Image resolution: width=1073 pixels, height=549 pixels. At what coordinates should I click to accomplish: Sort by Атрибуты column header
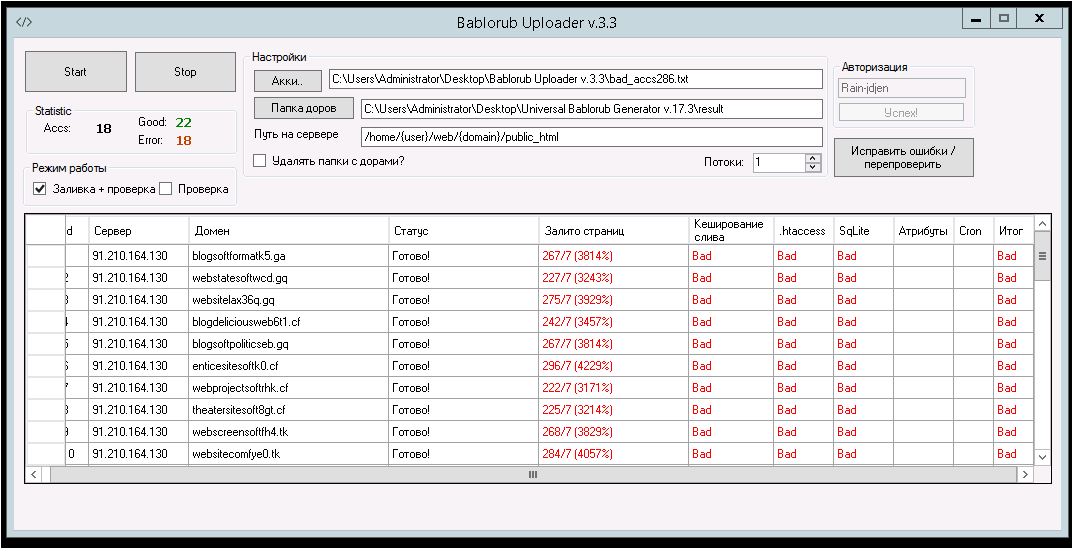tap(923, 231)
